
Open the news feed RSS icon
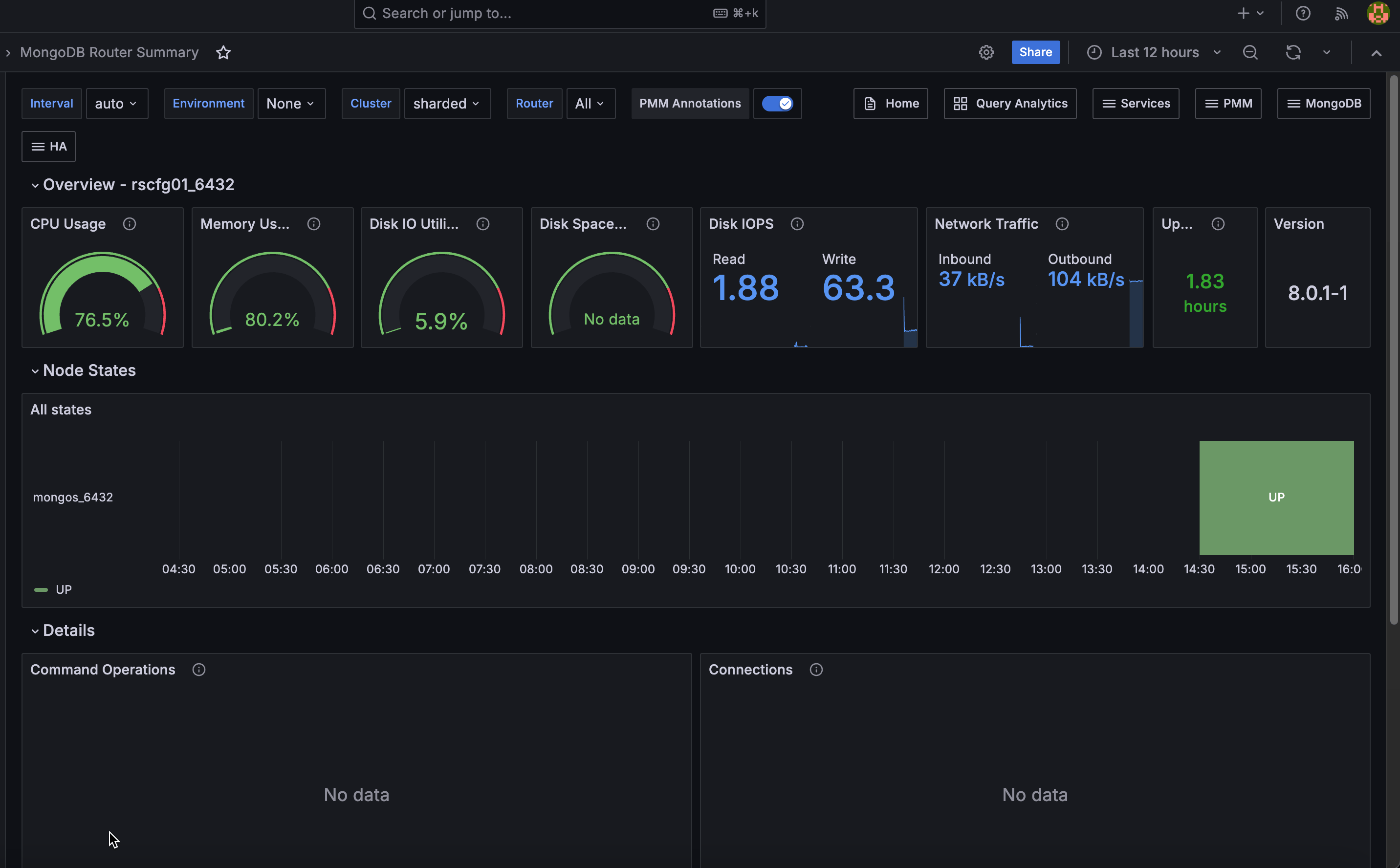click(x=1341, y=13)
